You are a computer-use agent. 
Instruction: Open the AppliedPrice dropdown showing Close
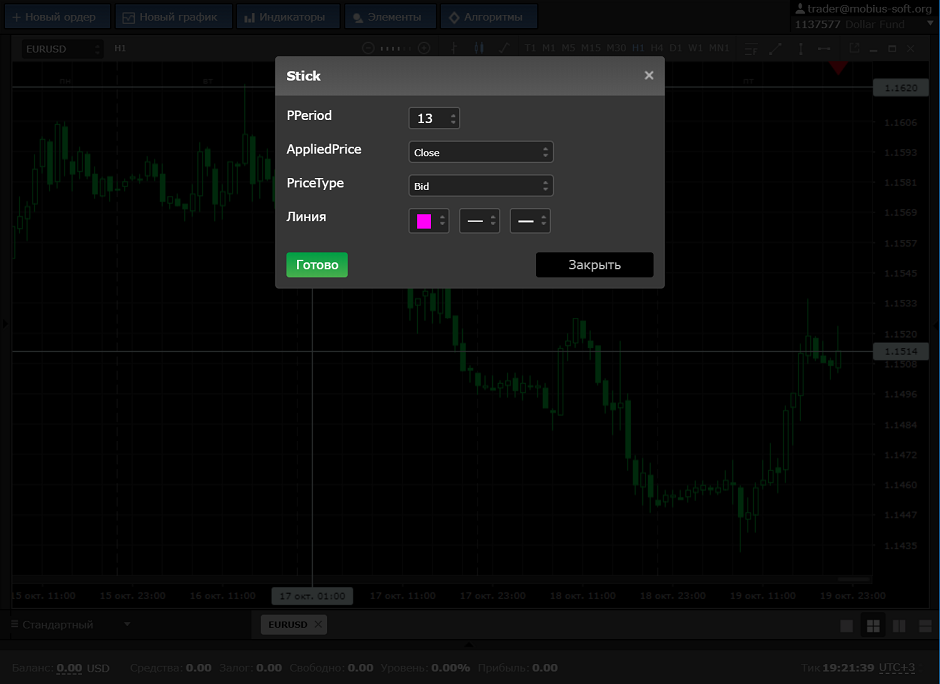pyautogui.click(x=480, y=152)
